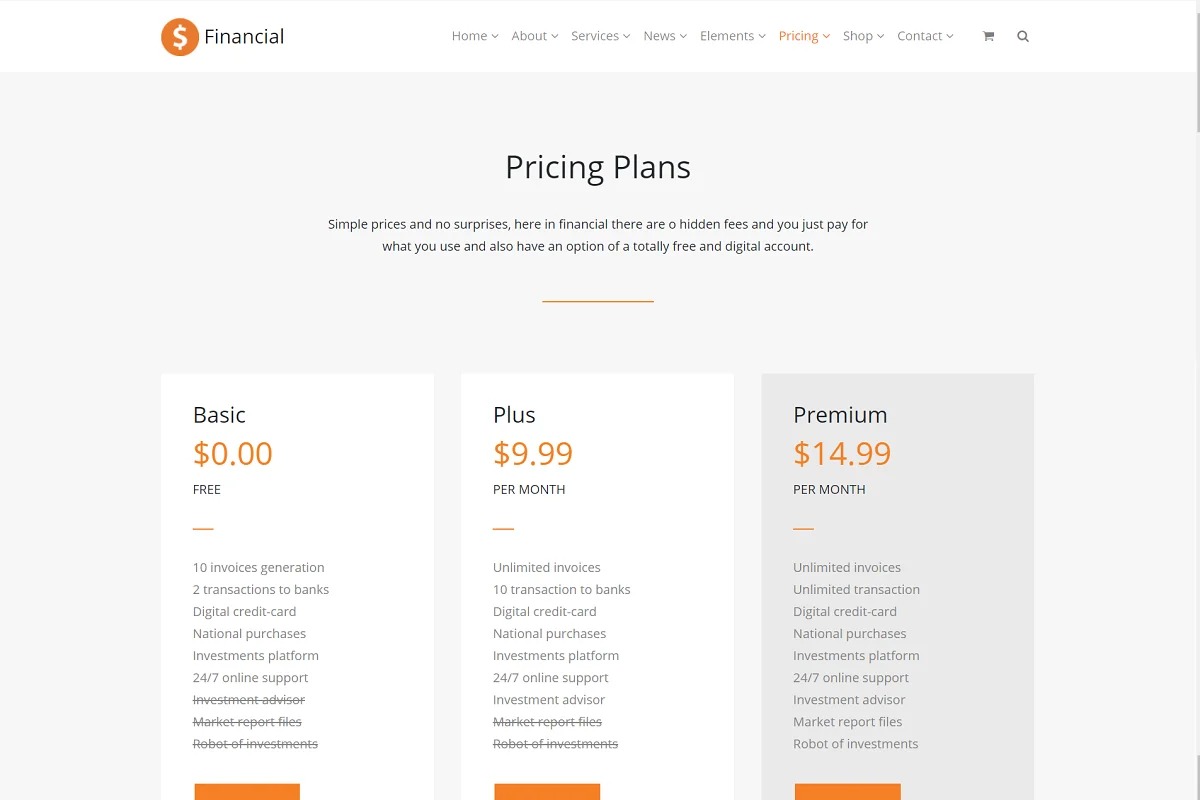
Task: Click the page's vertical scrollbar
Action: pyautogui.click(x=1196, y=400)
